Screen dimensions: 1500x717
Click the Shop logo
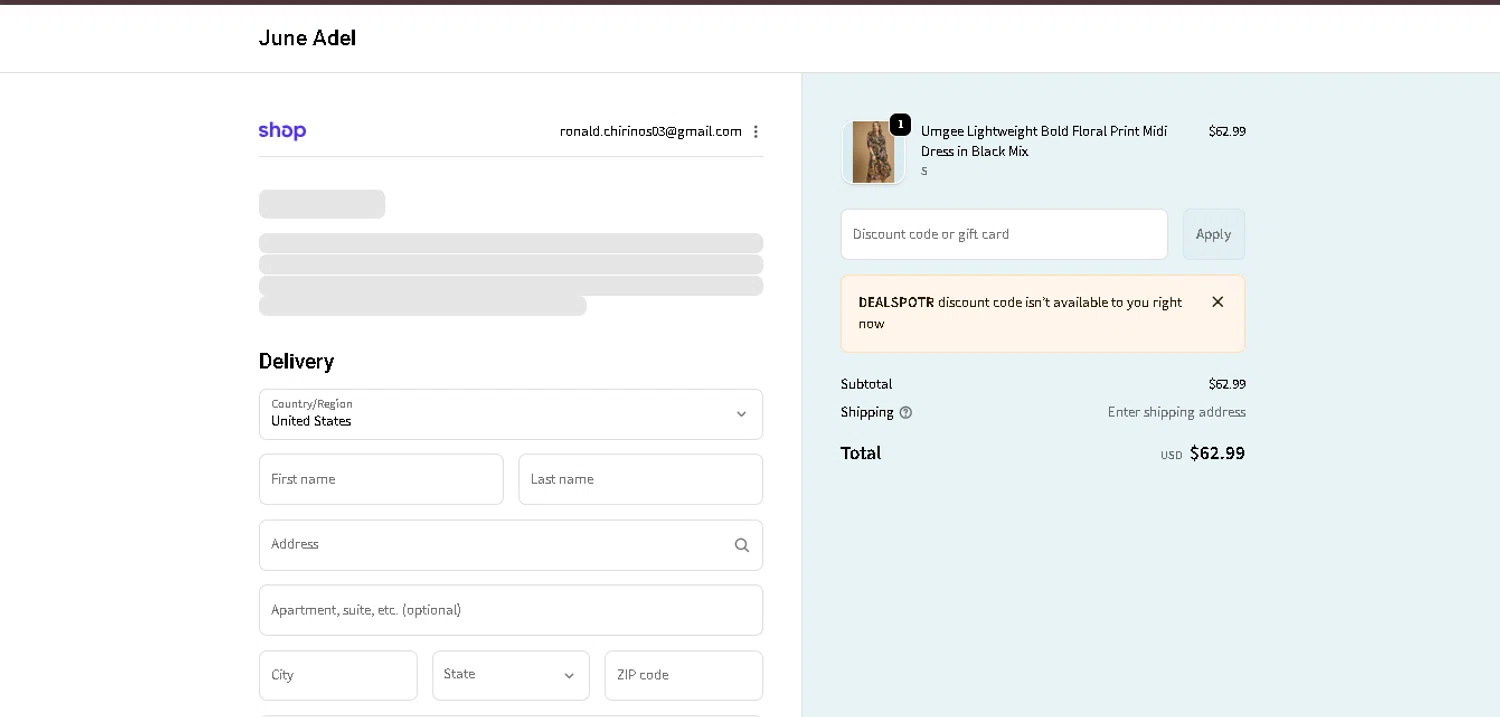[x=282, y=131]
